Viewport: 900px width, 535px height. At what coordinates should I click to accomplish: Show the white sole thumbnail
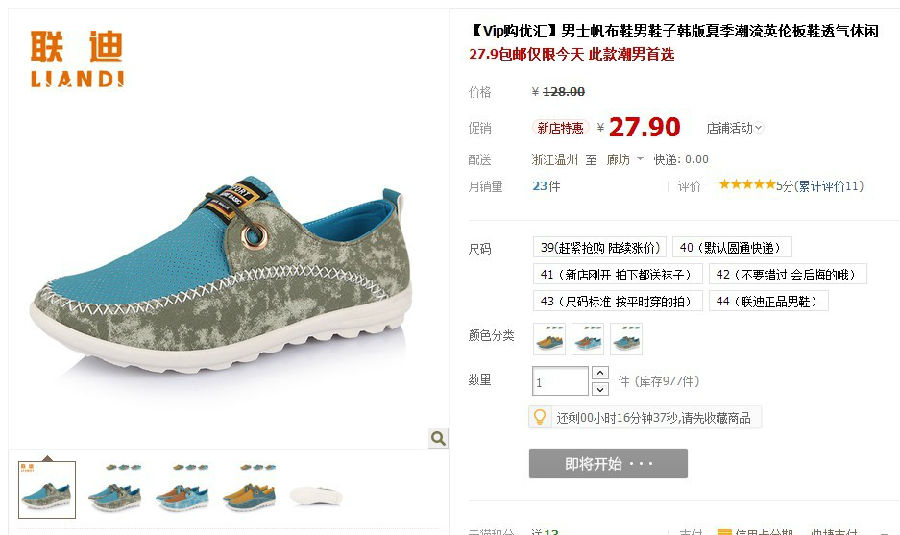point(316,490)
